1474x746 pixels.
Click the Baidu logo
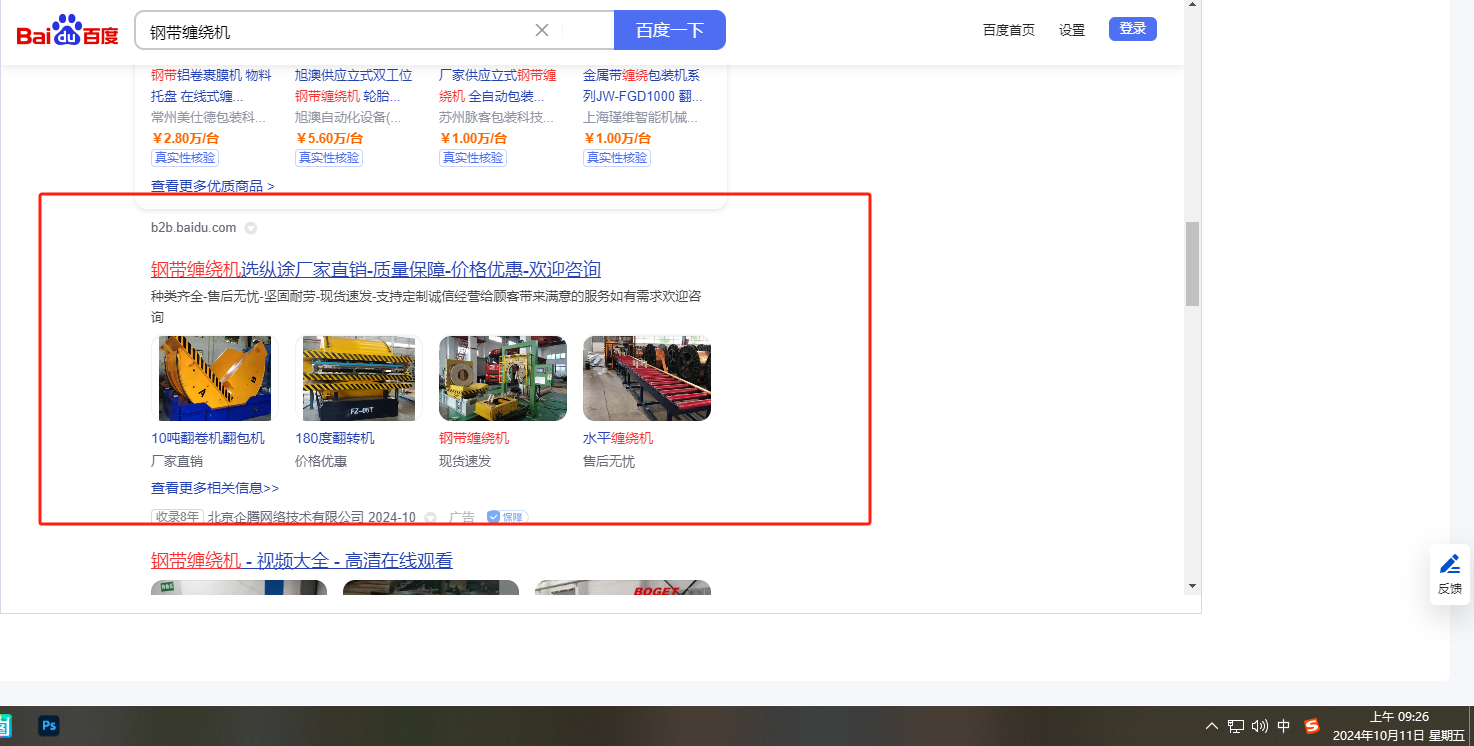tap(67, 31)
